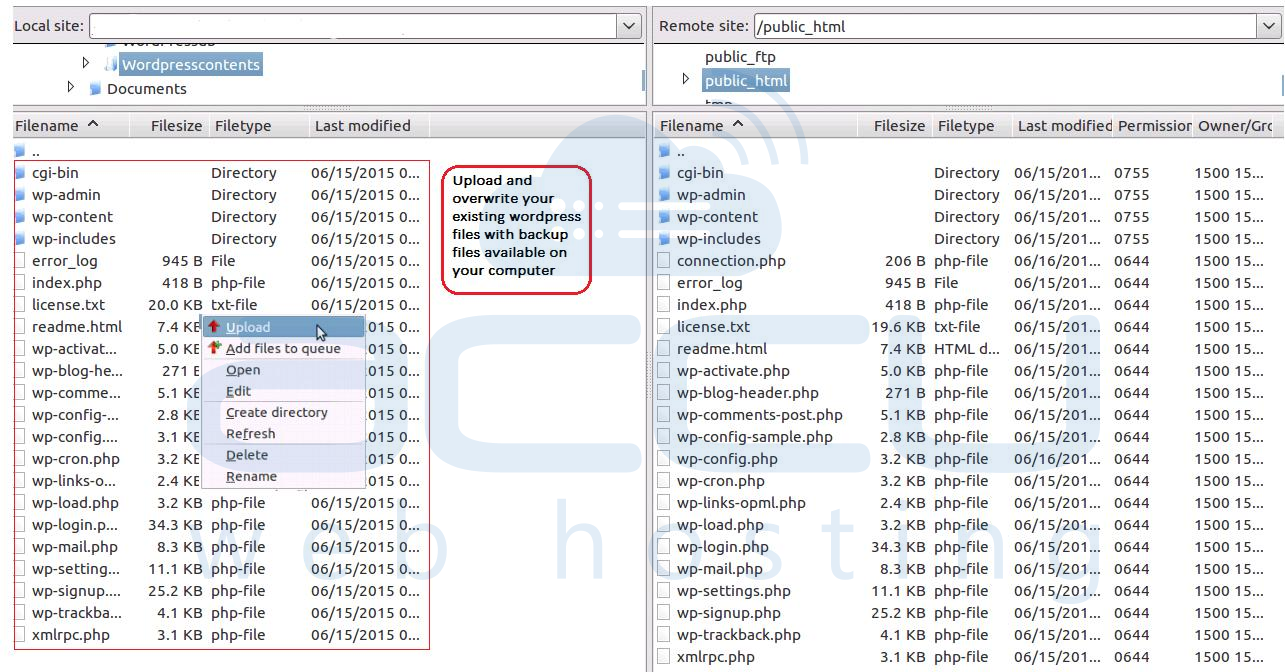Image resolution: width=1285 pixels, height=672 pixels.
Task: Select local wp-load.php file name
Action: 75,503
